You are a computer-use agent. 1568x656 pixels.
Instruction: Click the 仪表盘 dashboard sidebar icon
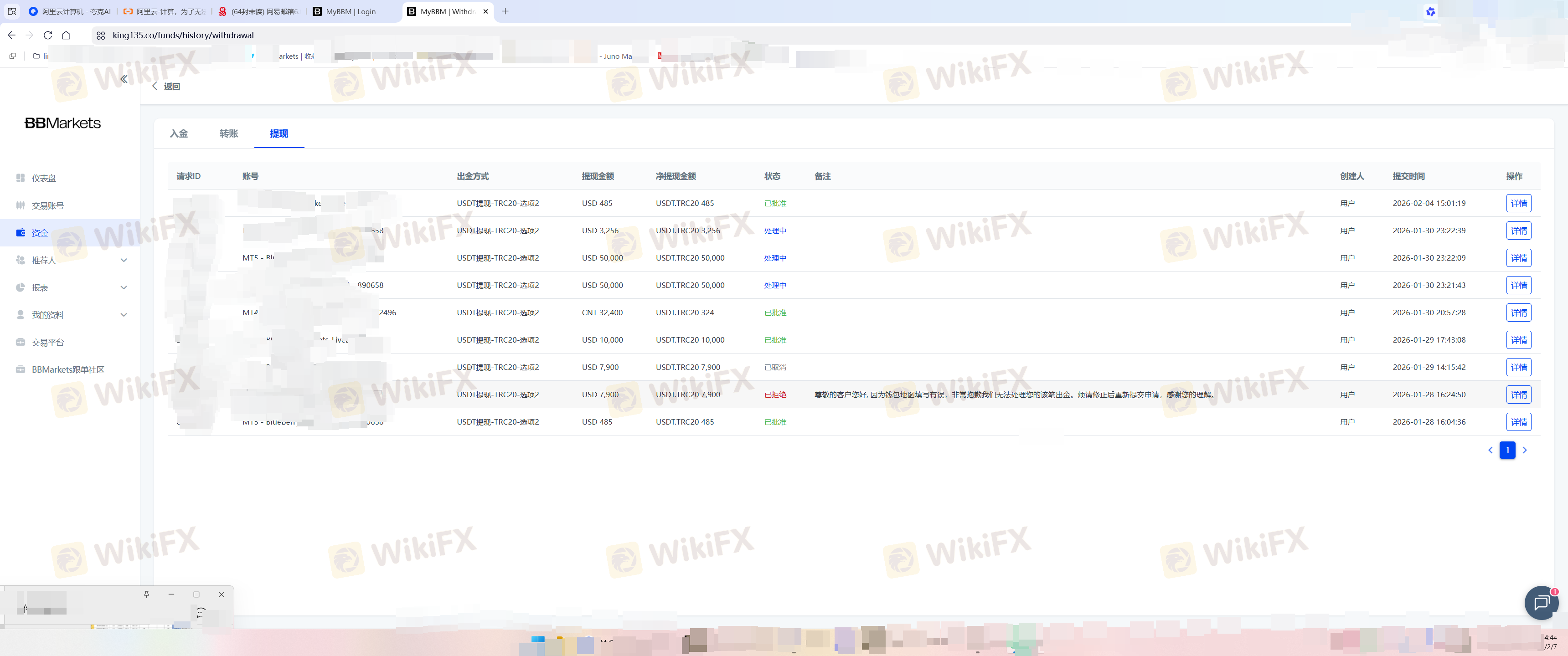(20, 178)
